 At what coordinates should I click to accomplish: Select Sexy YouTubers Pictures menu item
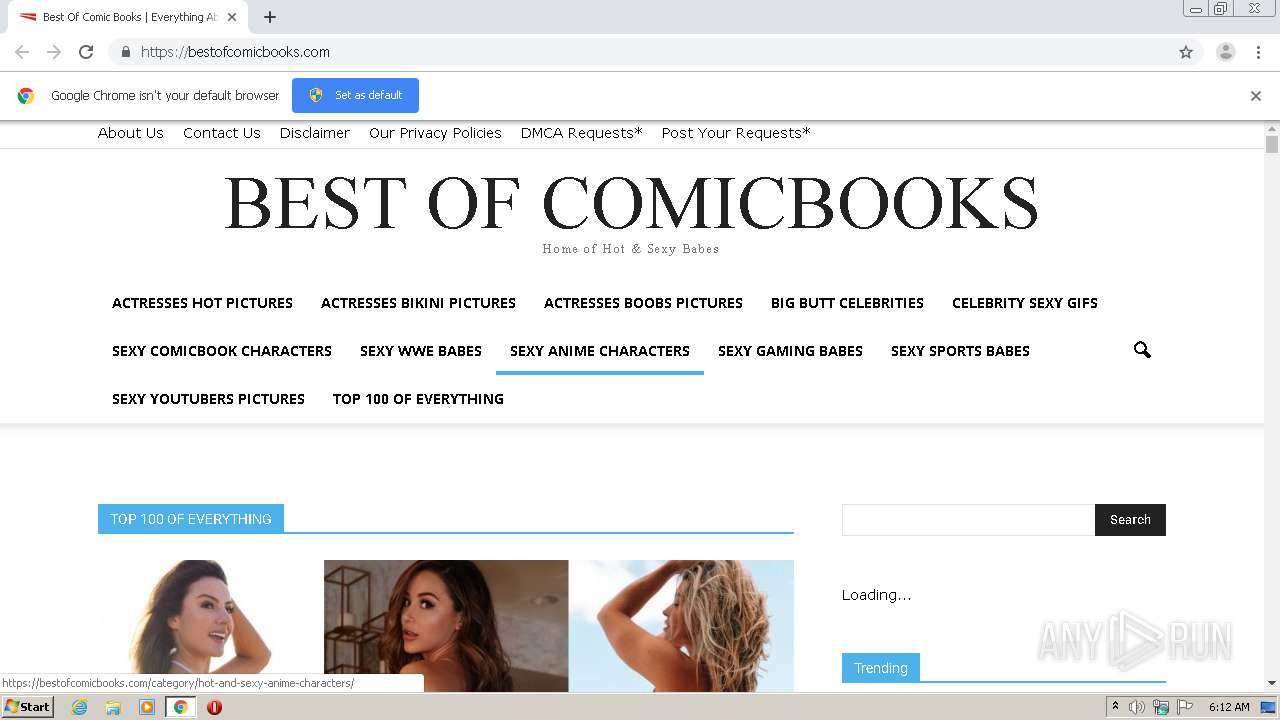208,399
